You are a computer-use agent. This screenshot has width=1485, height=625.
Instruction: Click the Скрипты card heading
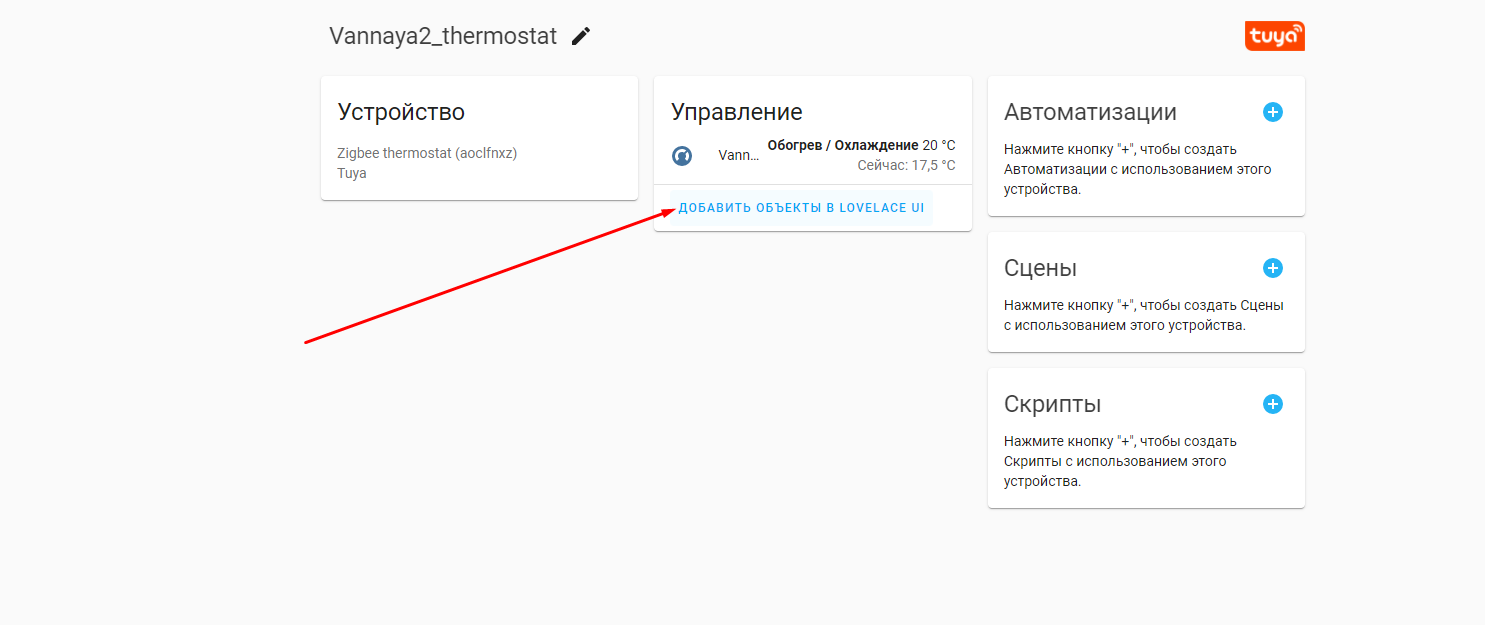1052,404
